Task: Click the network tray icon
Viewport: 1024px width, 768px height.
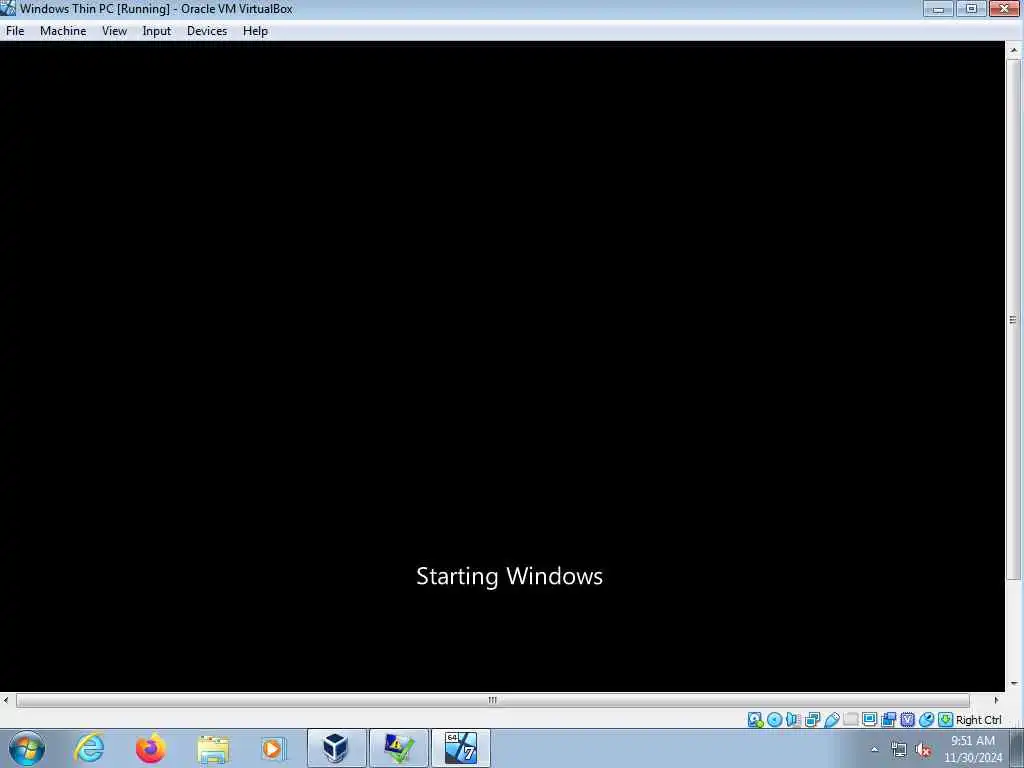Action: (x=899, y=750)
